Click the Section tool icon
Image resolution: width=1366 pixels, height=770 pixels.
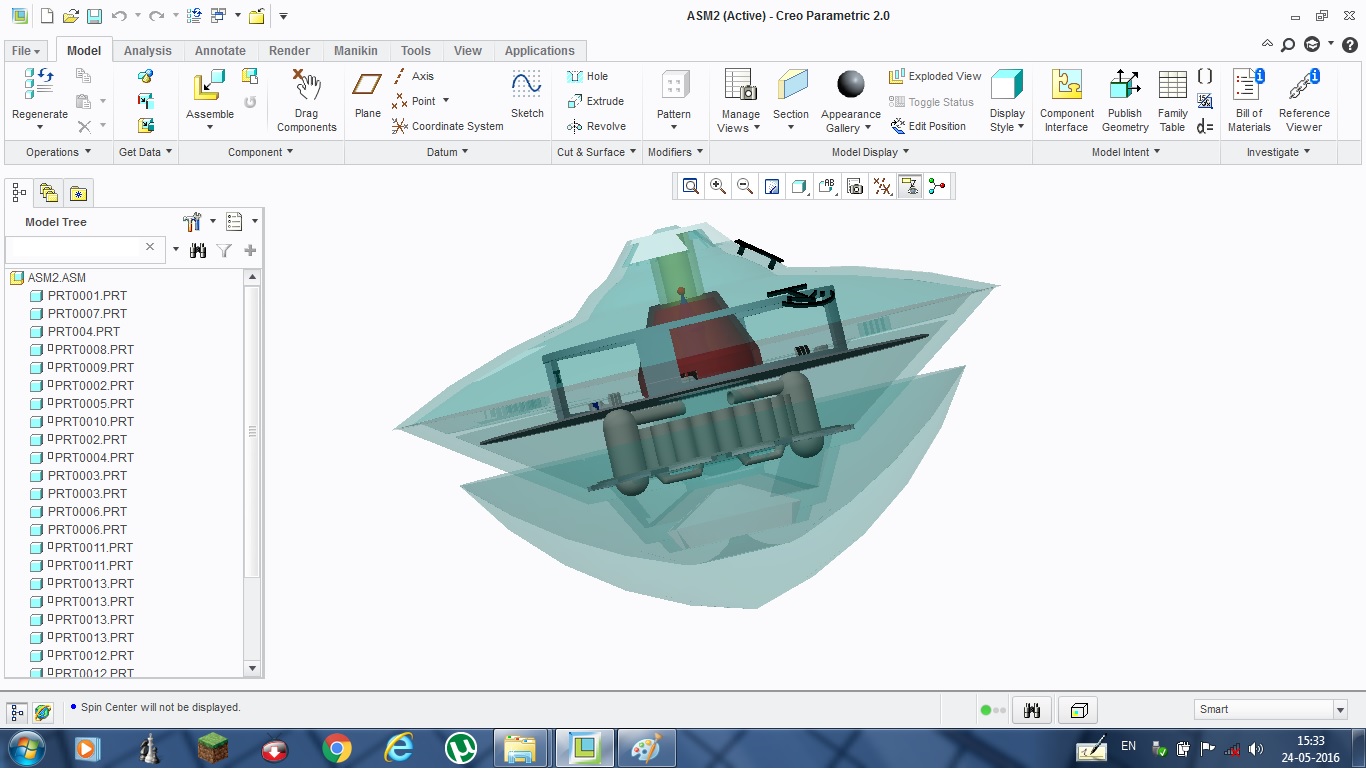[x=791, y=85]
